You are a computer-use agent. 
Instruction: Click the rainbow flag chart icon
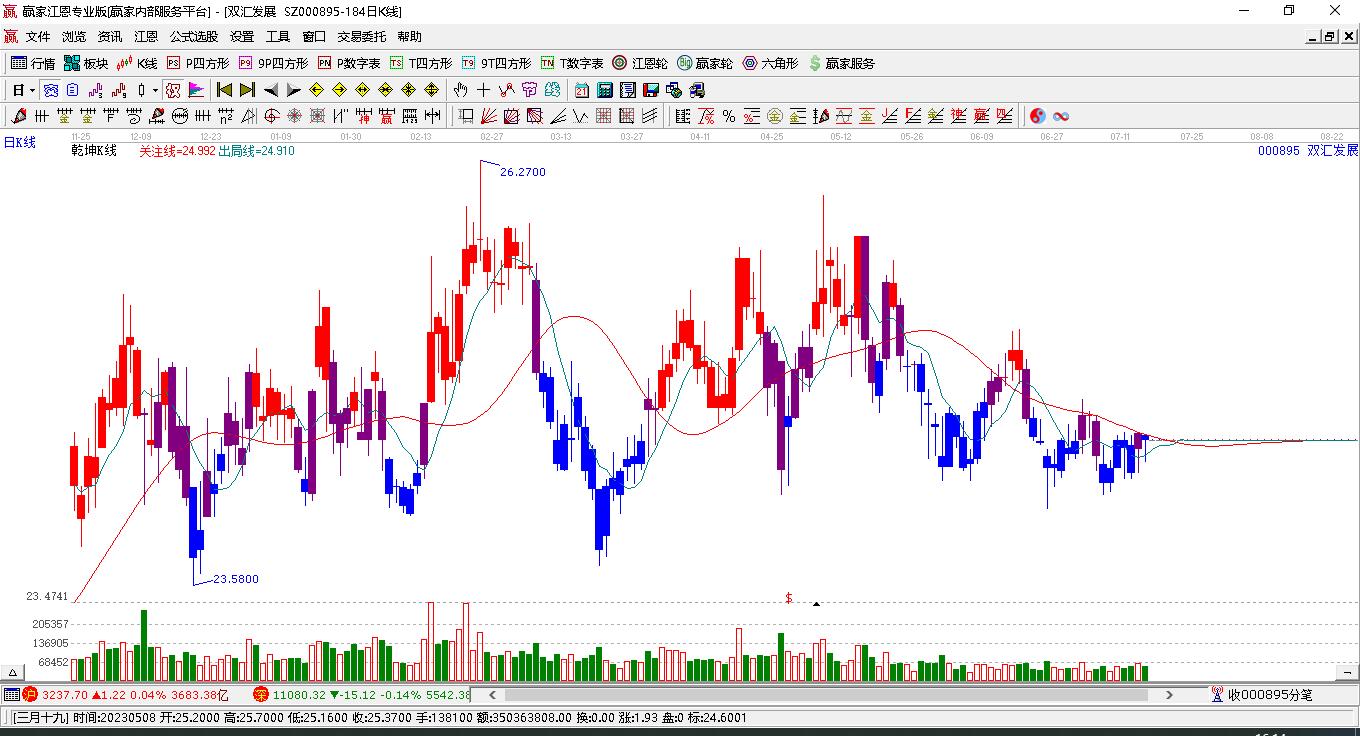coord(196,90)
